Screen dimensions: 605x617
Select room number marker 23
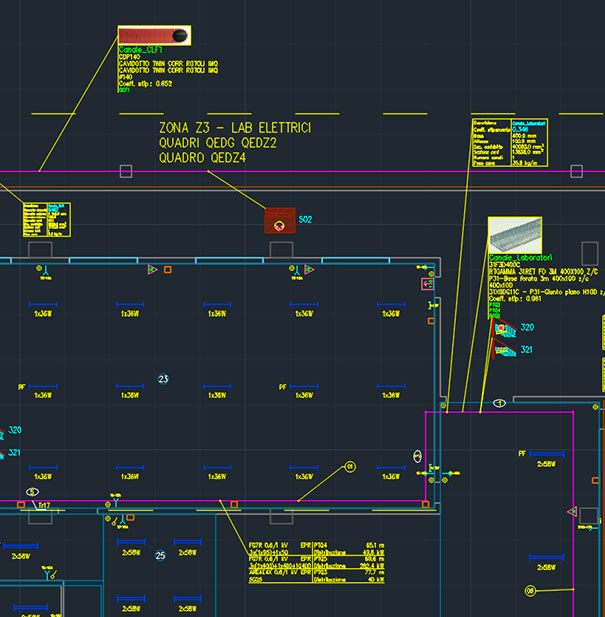(163, 379)
